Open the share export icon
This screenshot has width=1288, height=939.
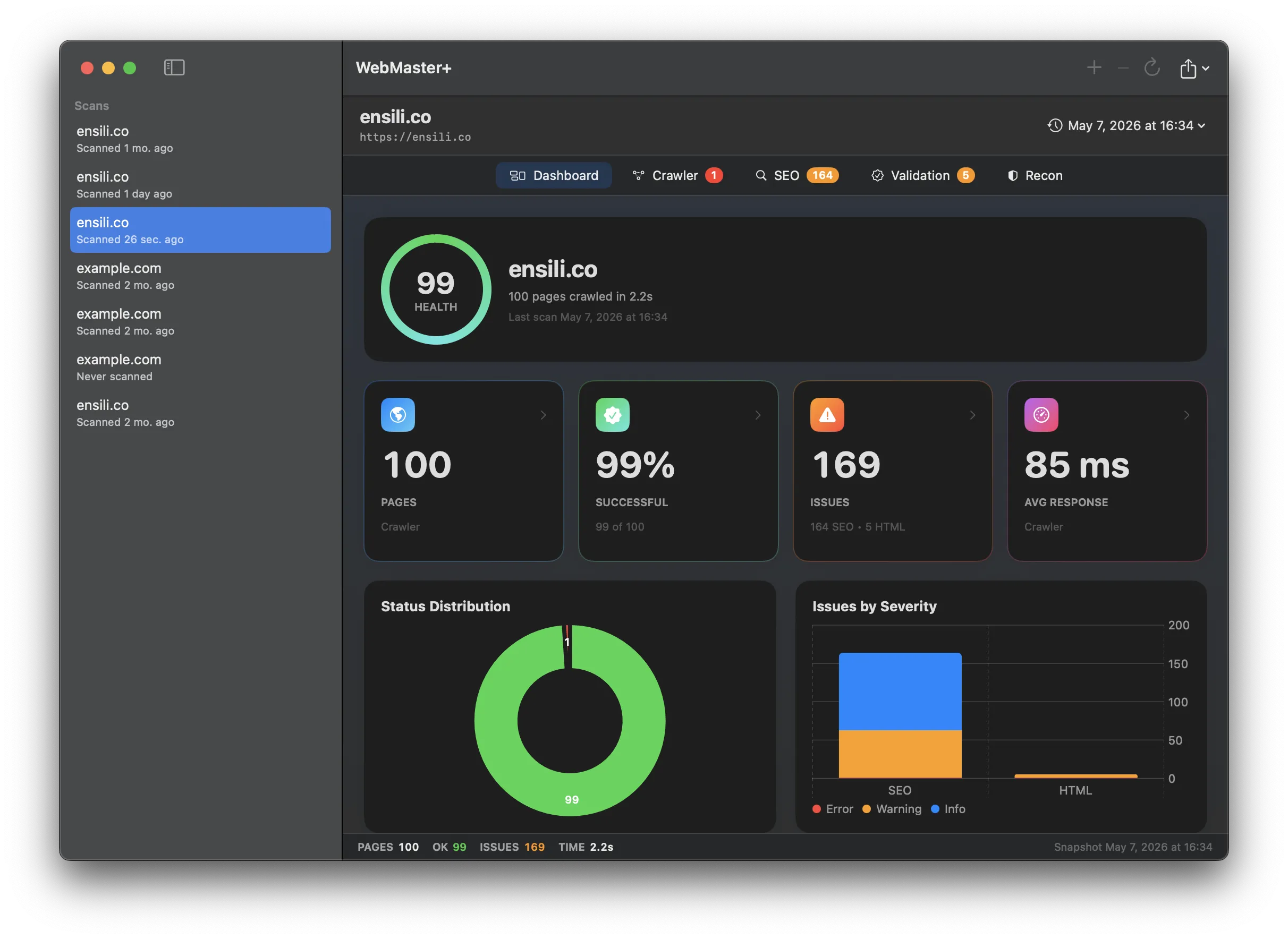[1193, 68]
